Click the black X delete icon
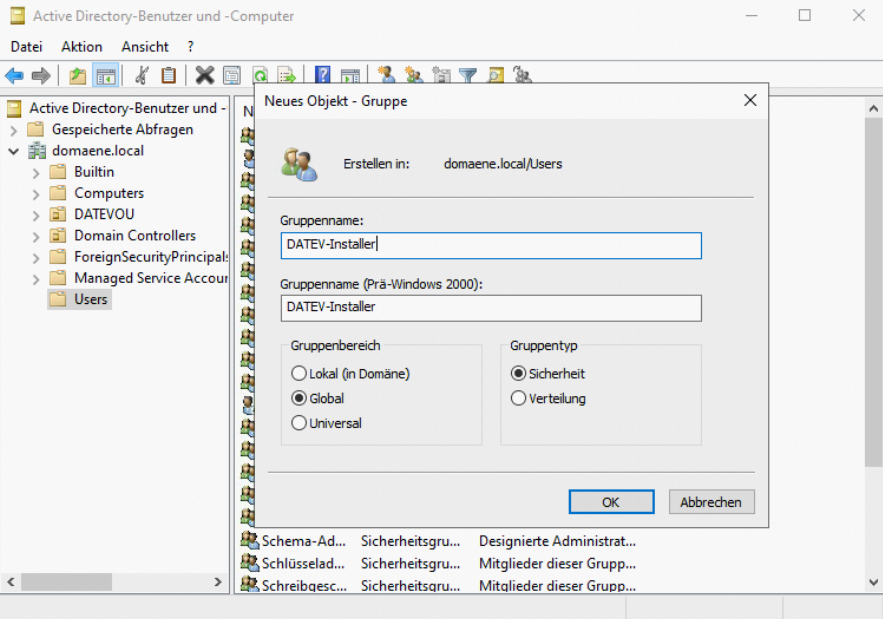883x619 pixels. 204,75
